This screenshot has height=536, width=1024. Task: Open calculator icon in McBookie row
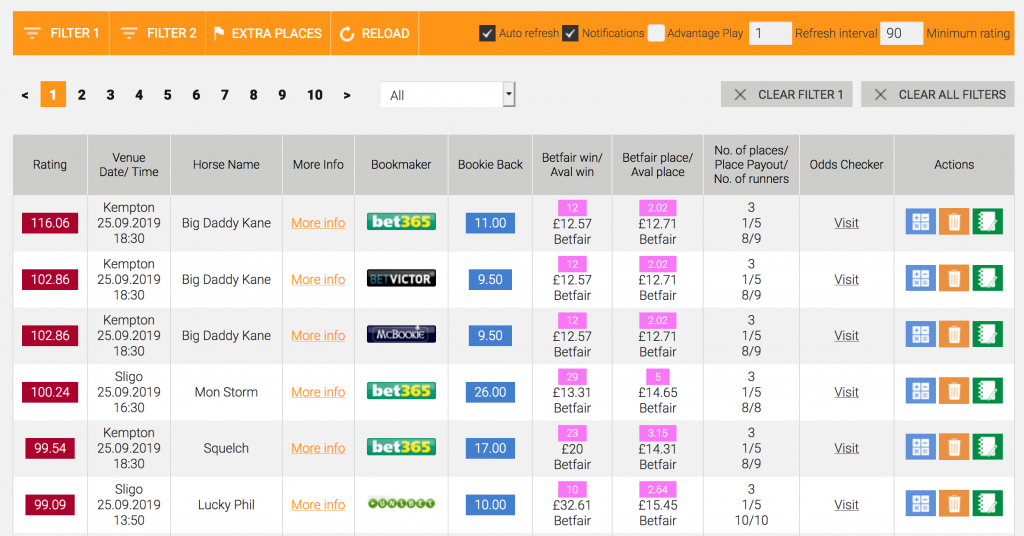click(x=920, y=335)
